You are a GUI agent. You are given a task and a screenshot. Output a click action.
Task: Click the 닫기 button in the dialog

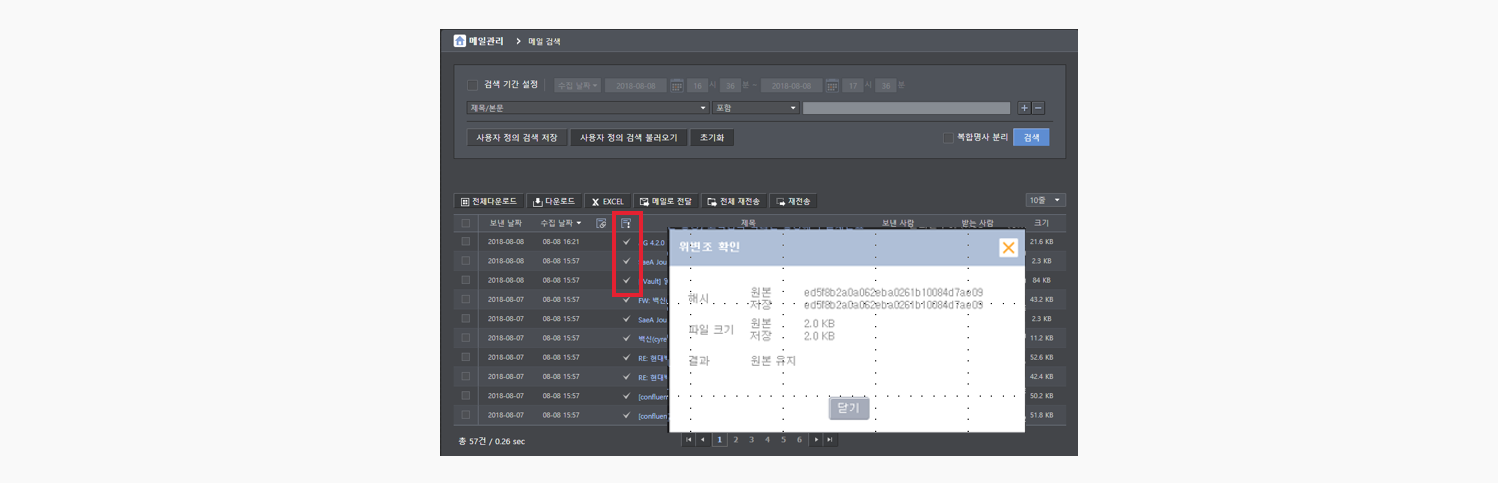(x=849, y=408)
